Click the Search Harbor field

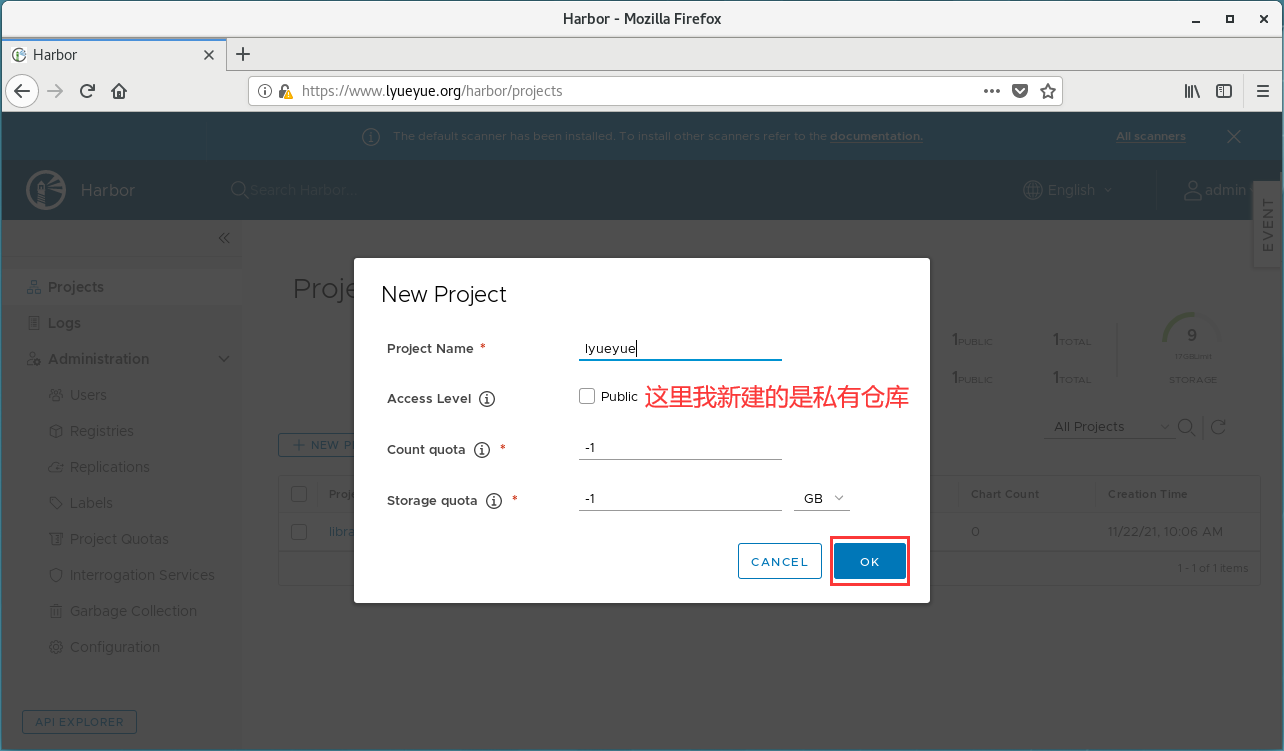pos(298,190)
